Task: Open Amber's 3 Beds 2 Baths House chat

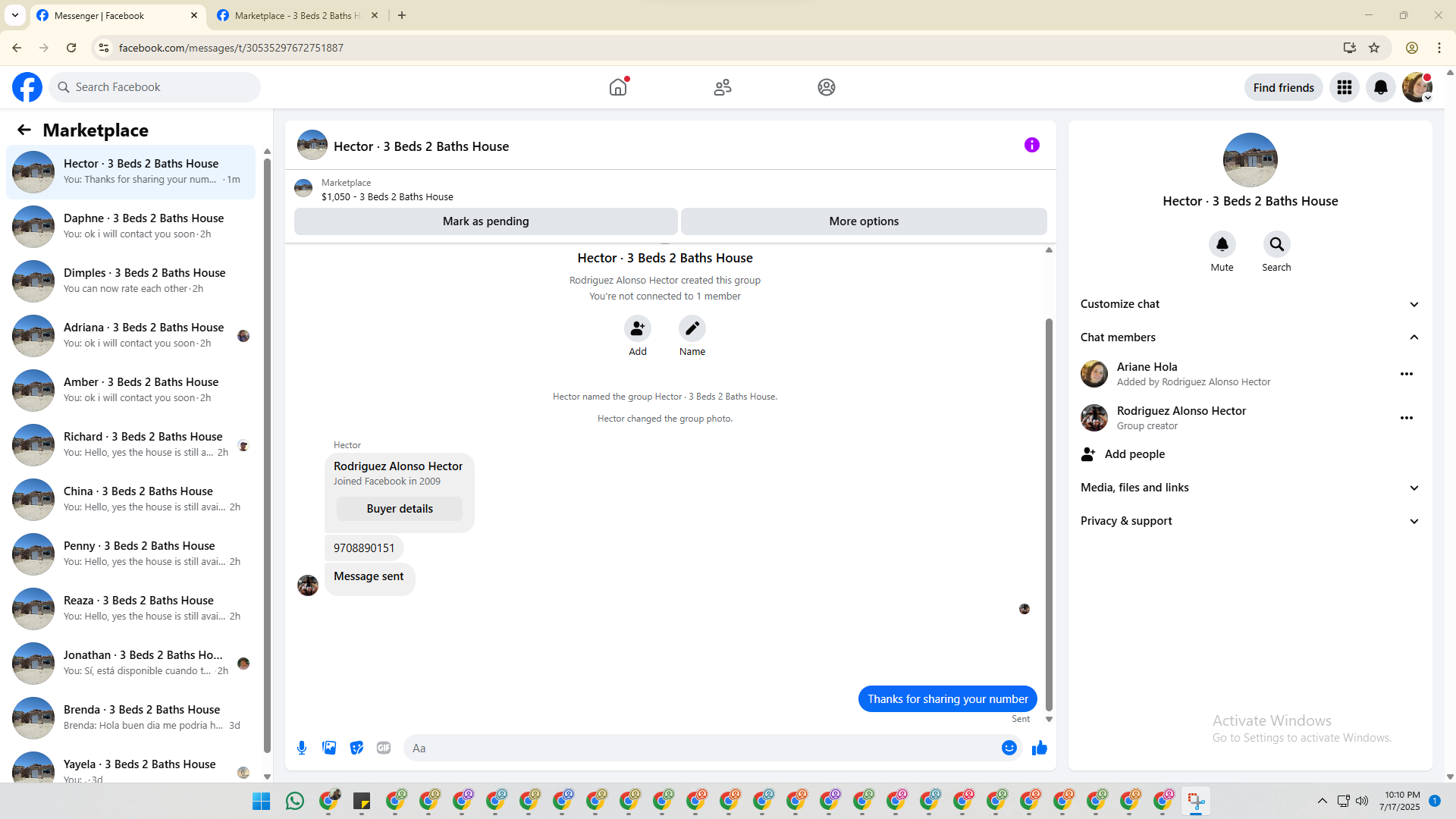Action: [131, 390]
